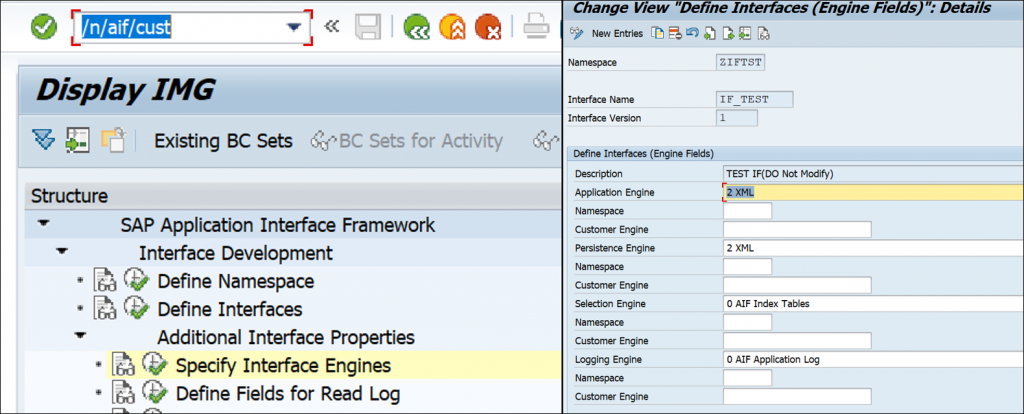Execute the Define Namespace activity clock icon
1024x414 pixels.
(x=137, y=281)
